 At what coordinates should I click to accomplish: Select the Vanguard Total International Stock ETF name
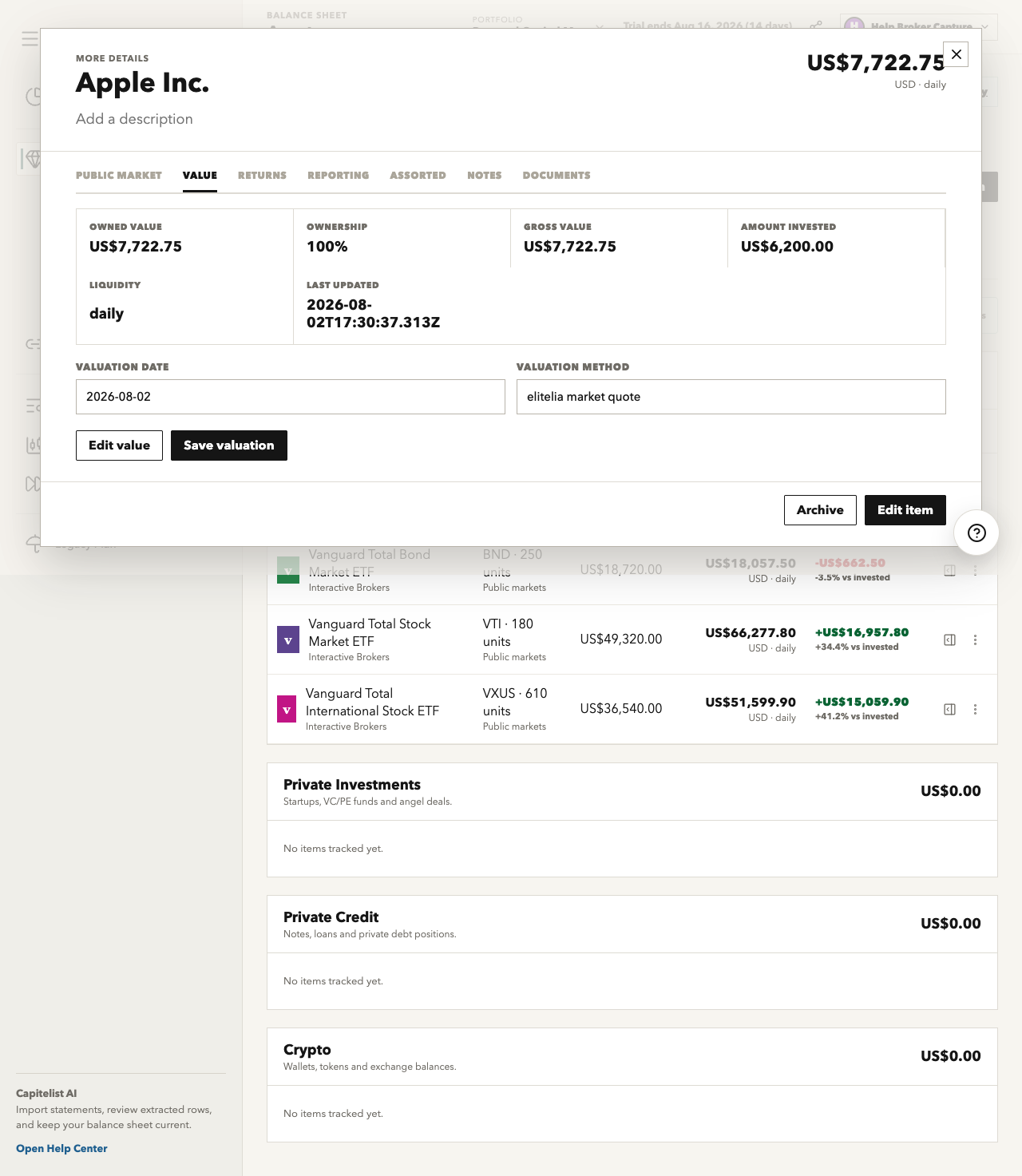coord(372,702)
